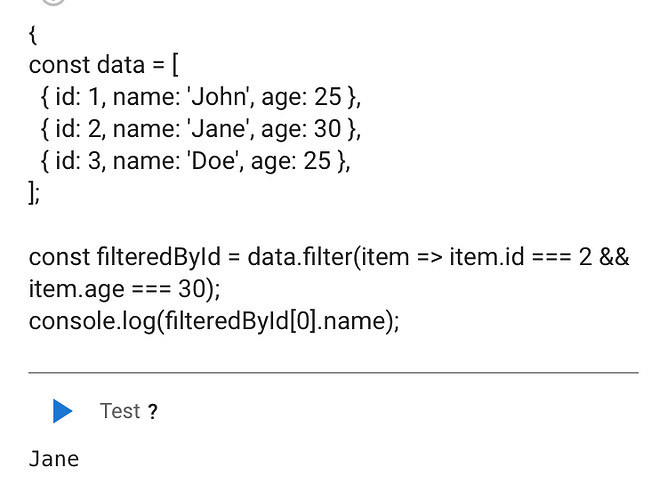The image size is (667, 500).
Task: Click the filteredById variable in the const declaration
Action: (x=159, y=257)
